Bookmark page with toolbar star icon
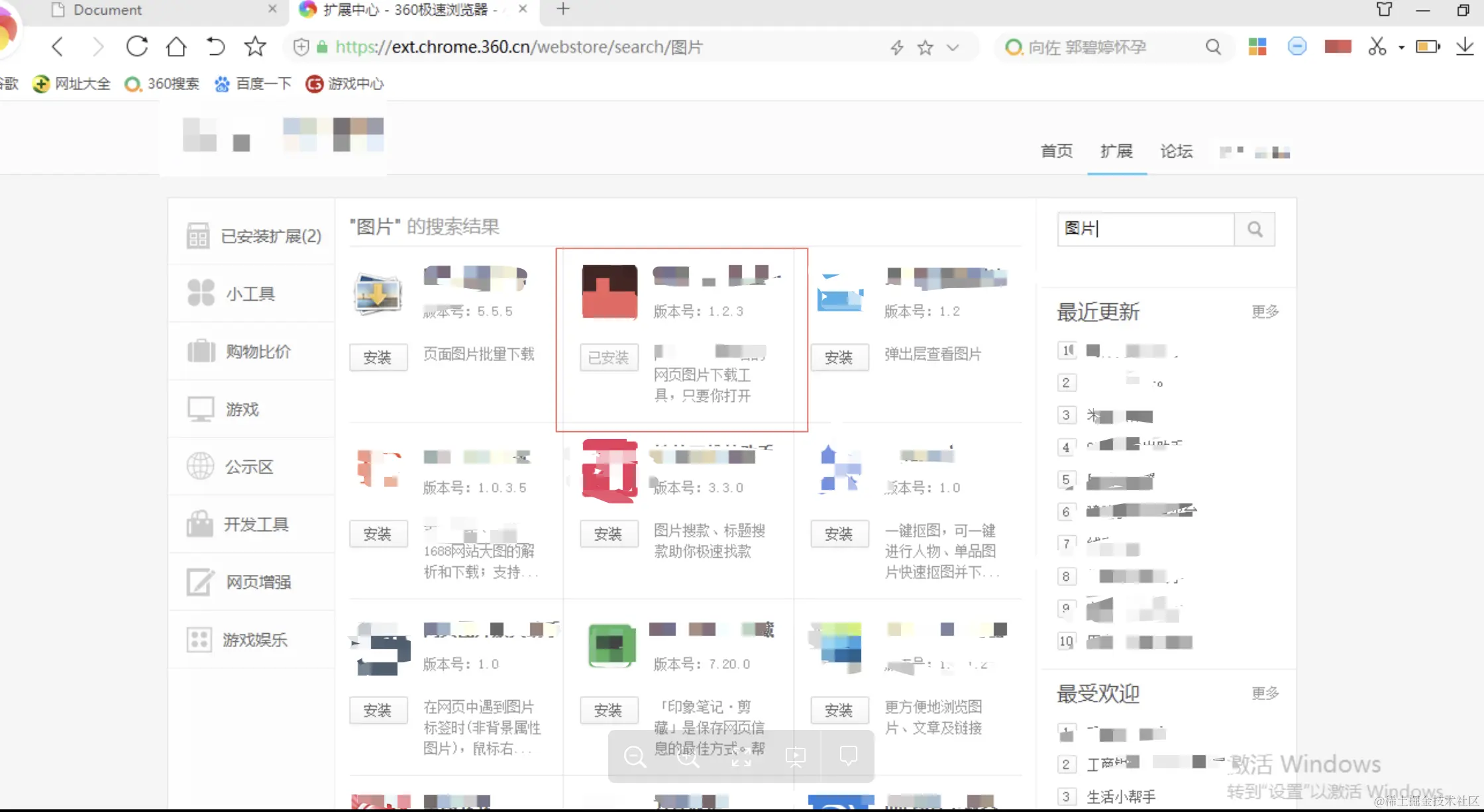The image size is (1484, 812). point(254,46)
